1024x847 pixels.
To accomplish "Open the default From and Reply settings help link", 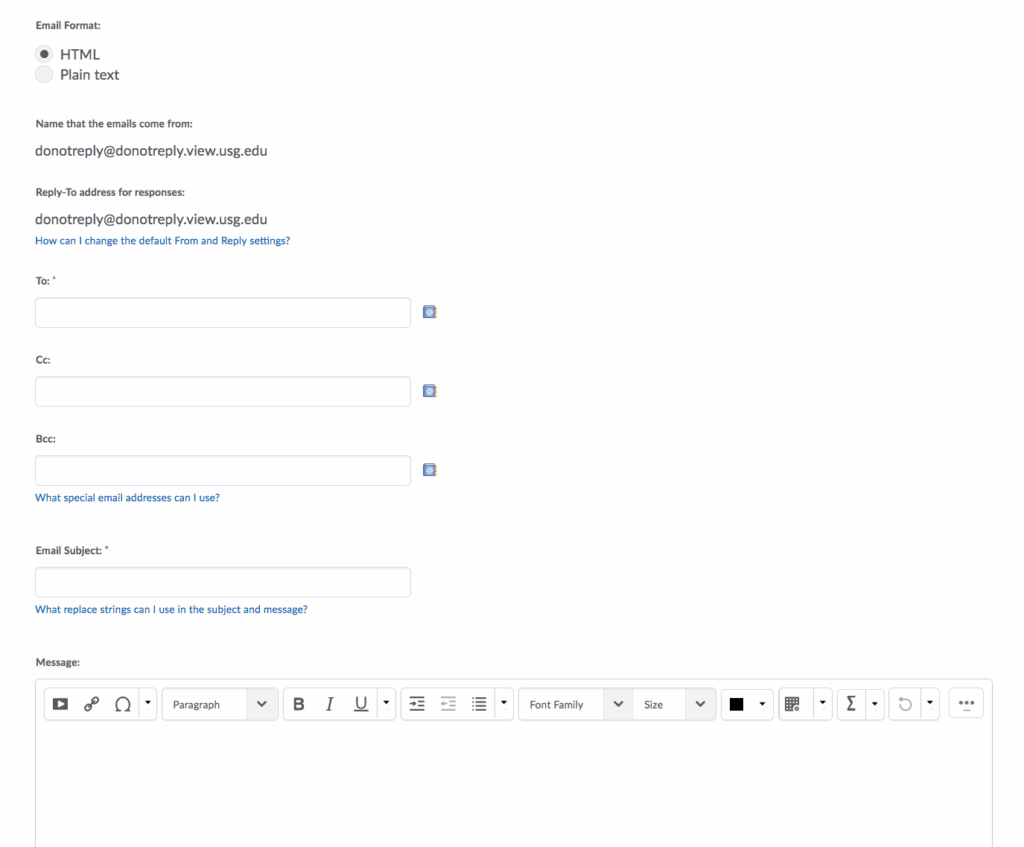I will pos(162,241).
